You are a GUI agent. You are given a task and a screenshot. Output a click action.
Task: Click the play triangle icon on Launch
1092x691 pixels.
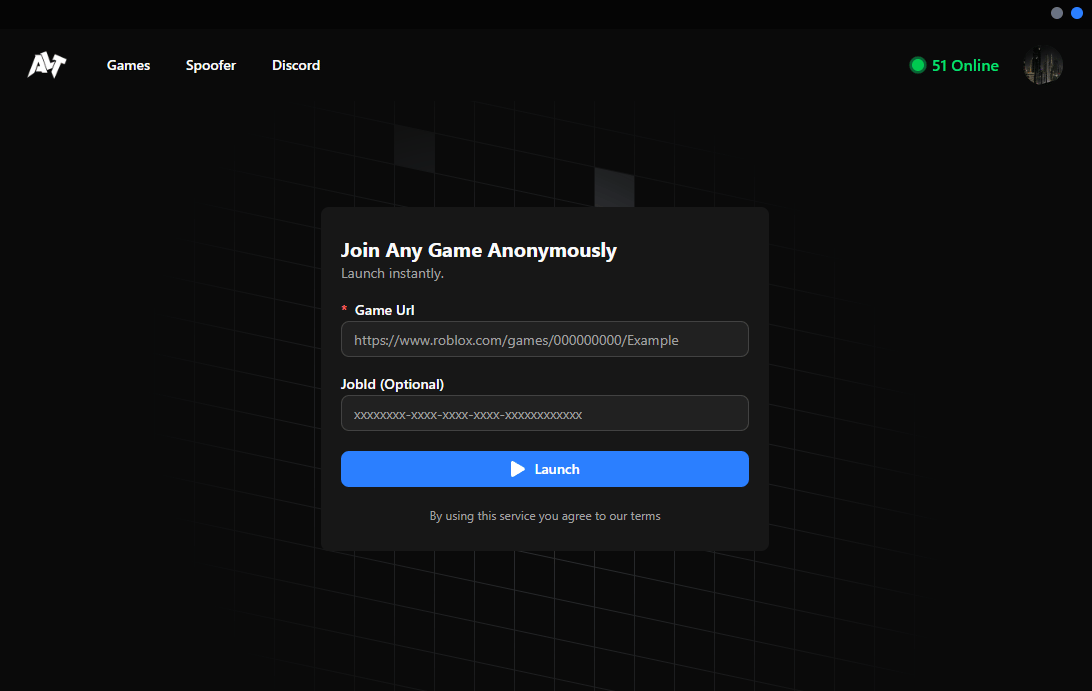(x=517, y=469)
